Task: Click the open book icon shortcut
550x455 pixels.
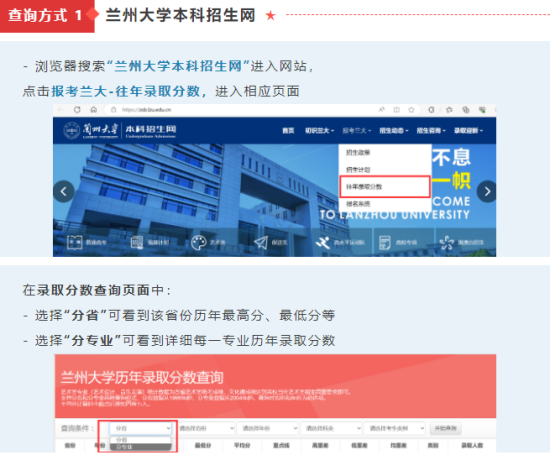Action: 74,242
